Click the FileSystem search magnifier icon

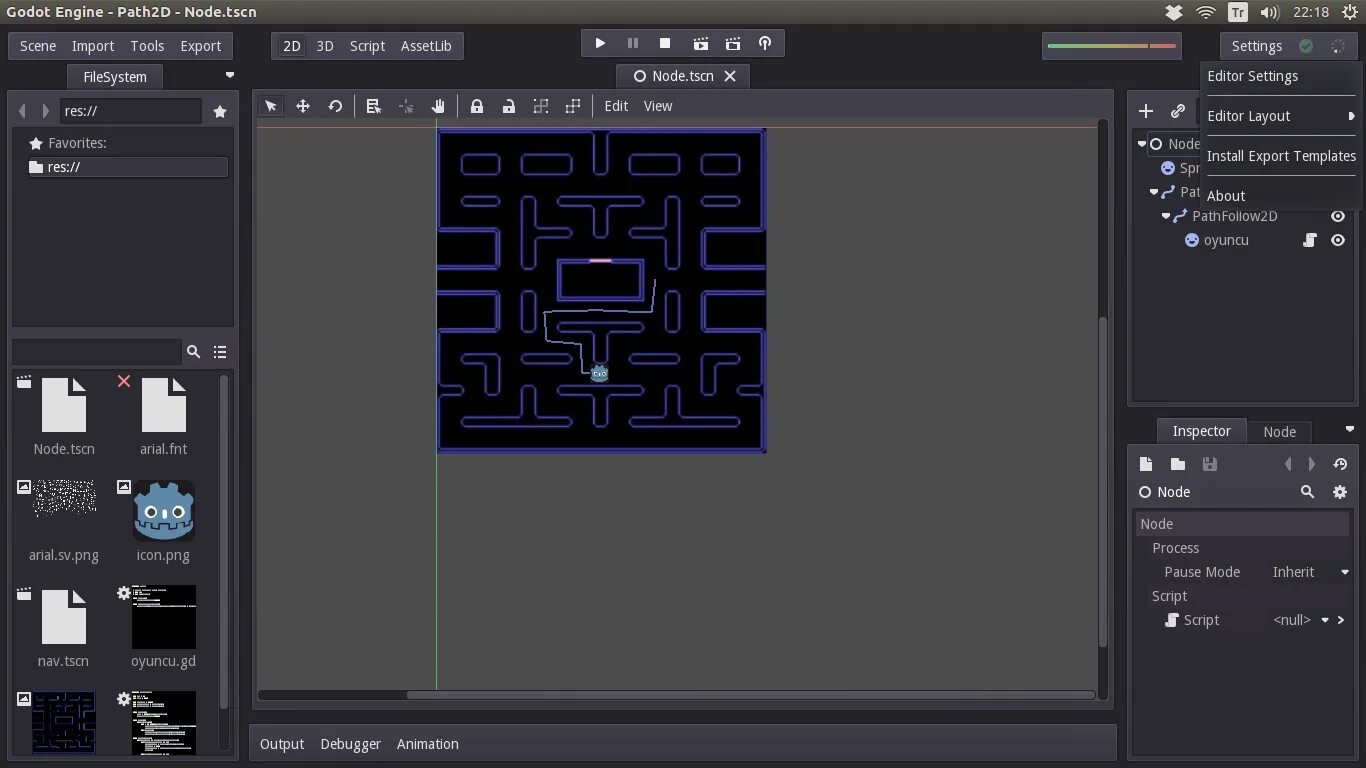click(x=193, y=352)
